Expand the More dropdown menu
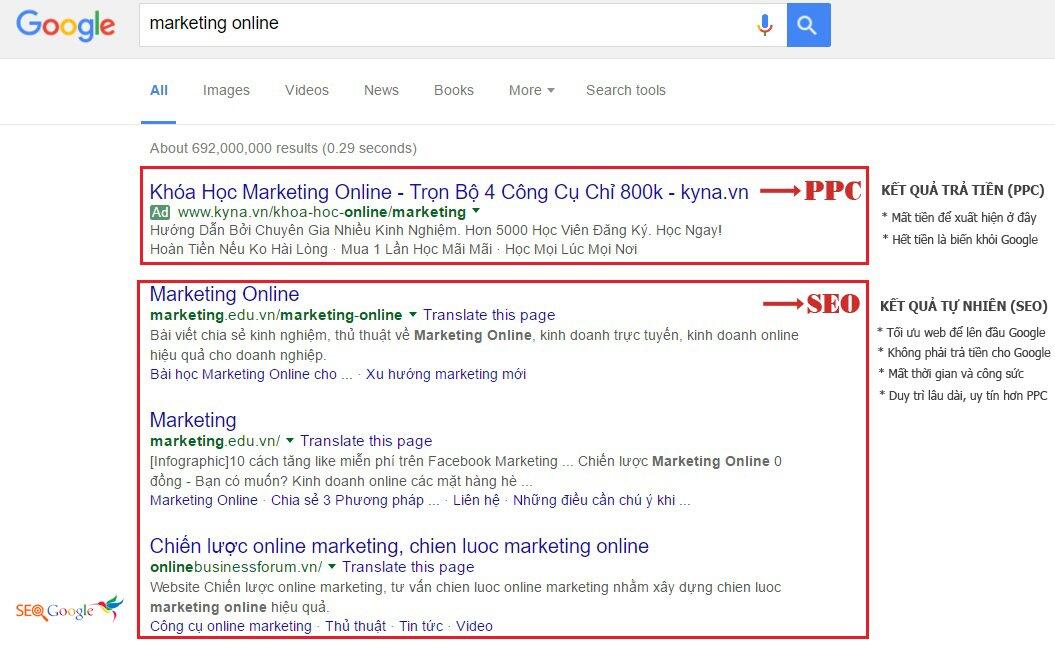Viewport: 1055px width, 649px height. [532, 90]
